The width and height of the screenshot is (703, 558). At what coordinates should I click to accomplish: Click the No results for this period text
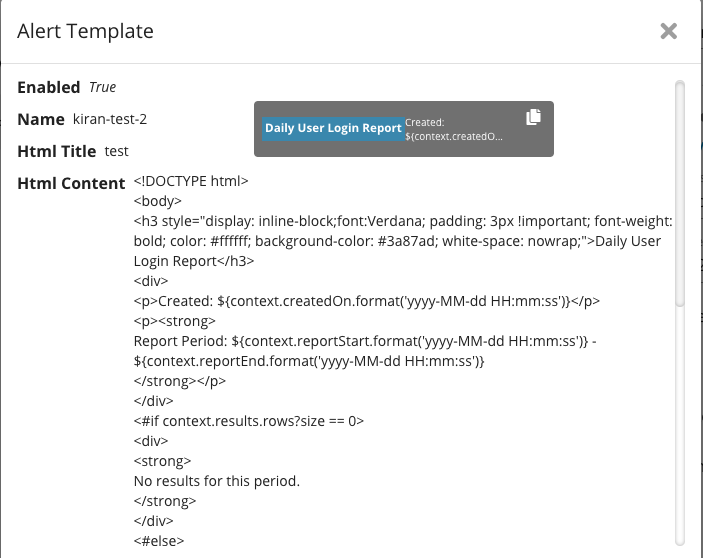(x=217, y=481)
